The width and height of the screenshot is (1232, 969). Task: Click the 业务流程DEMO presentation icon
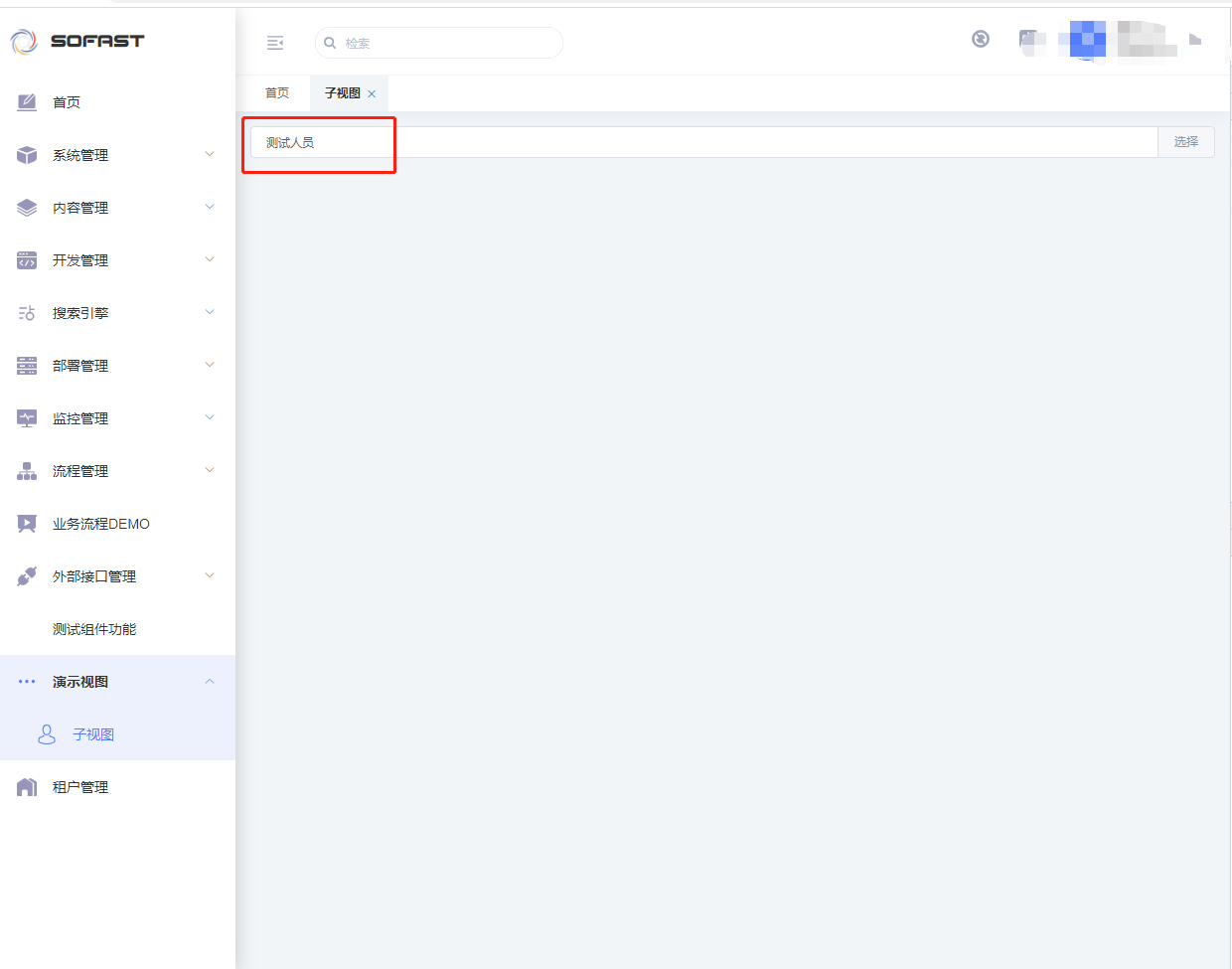[27, 524]
